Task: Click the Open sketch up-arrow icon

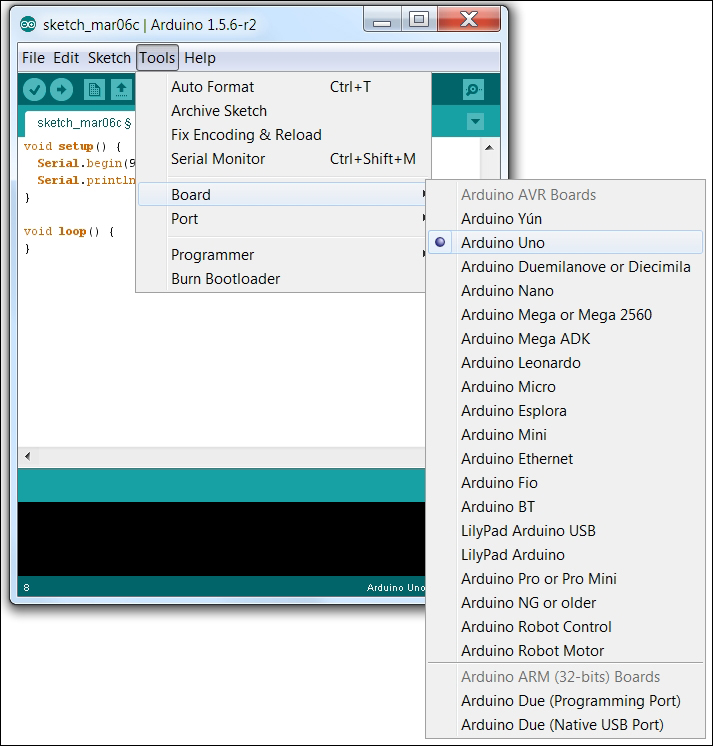Action: 121,89
